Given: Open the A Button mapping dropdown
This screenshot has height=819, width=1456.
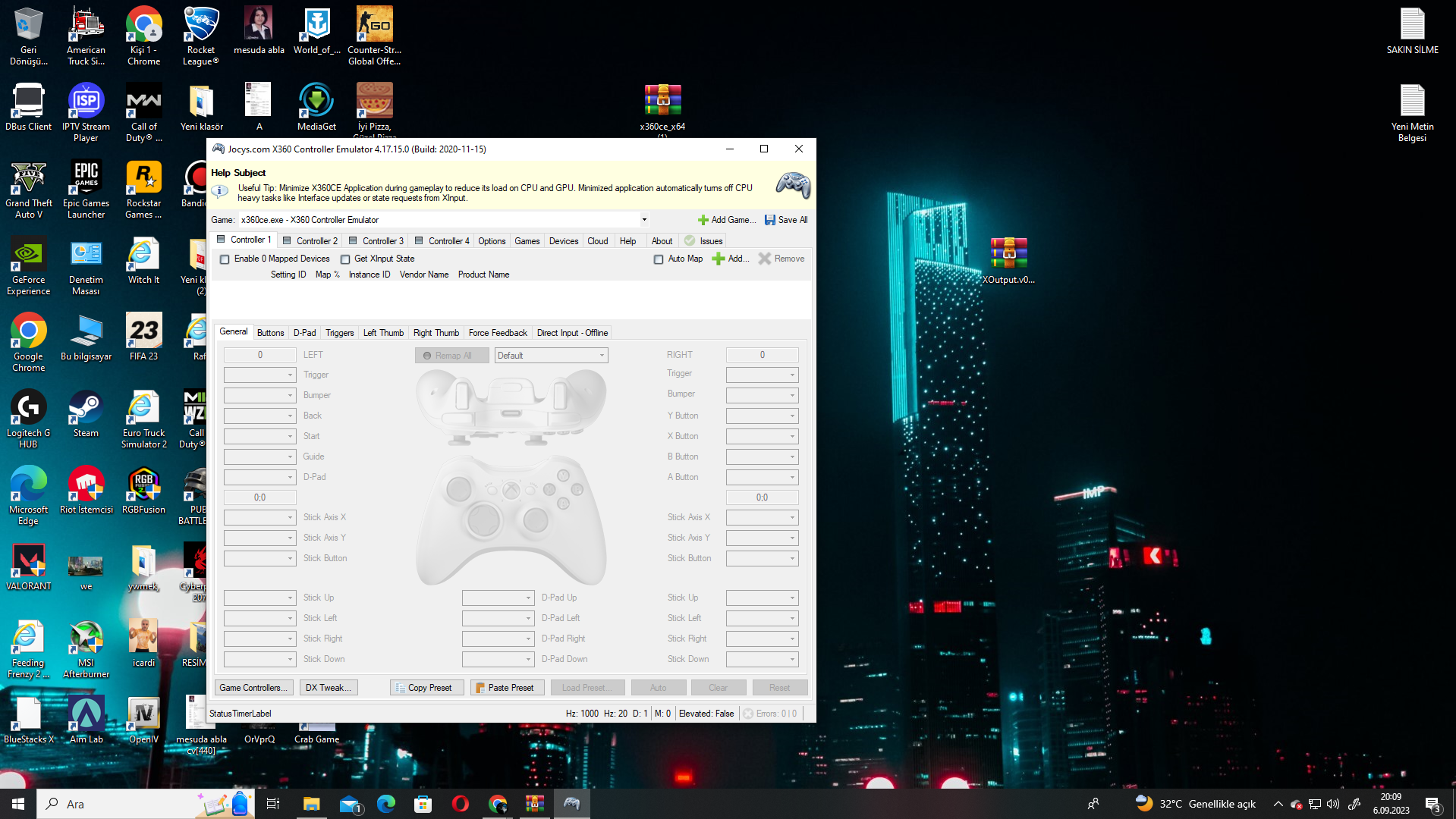Looking at the screenshot, I should (x=763, y=478).
